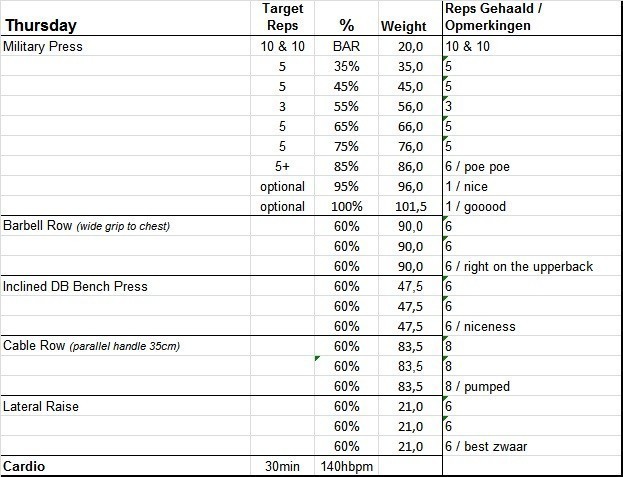Select the 140hbpm heart rate cell

click(346, 466)
